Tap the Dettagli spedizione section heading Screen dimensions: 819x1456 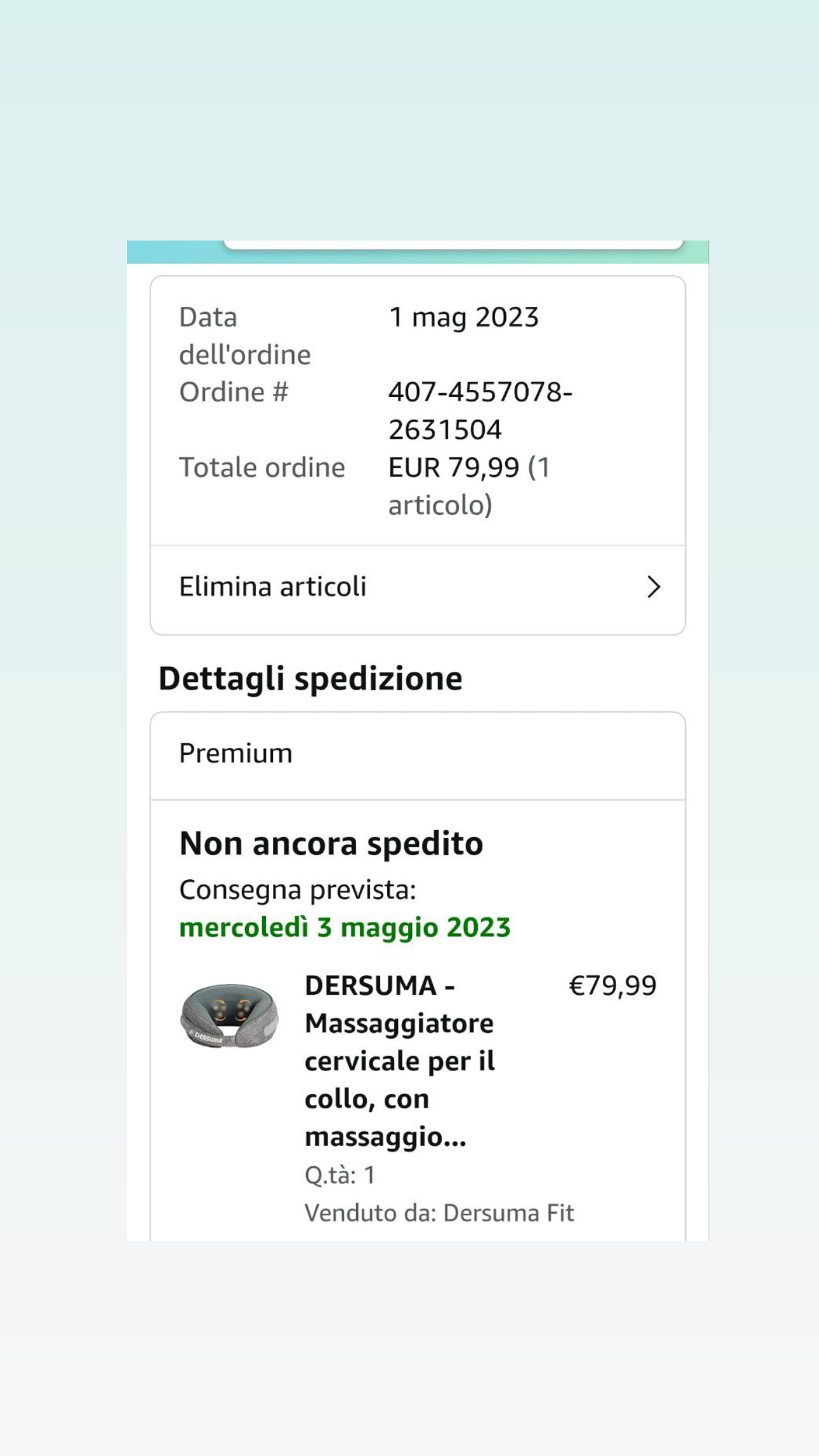pos(310,678)
